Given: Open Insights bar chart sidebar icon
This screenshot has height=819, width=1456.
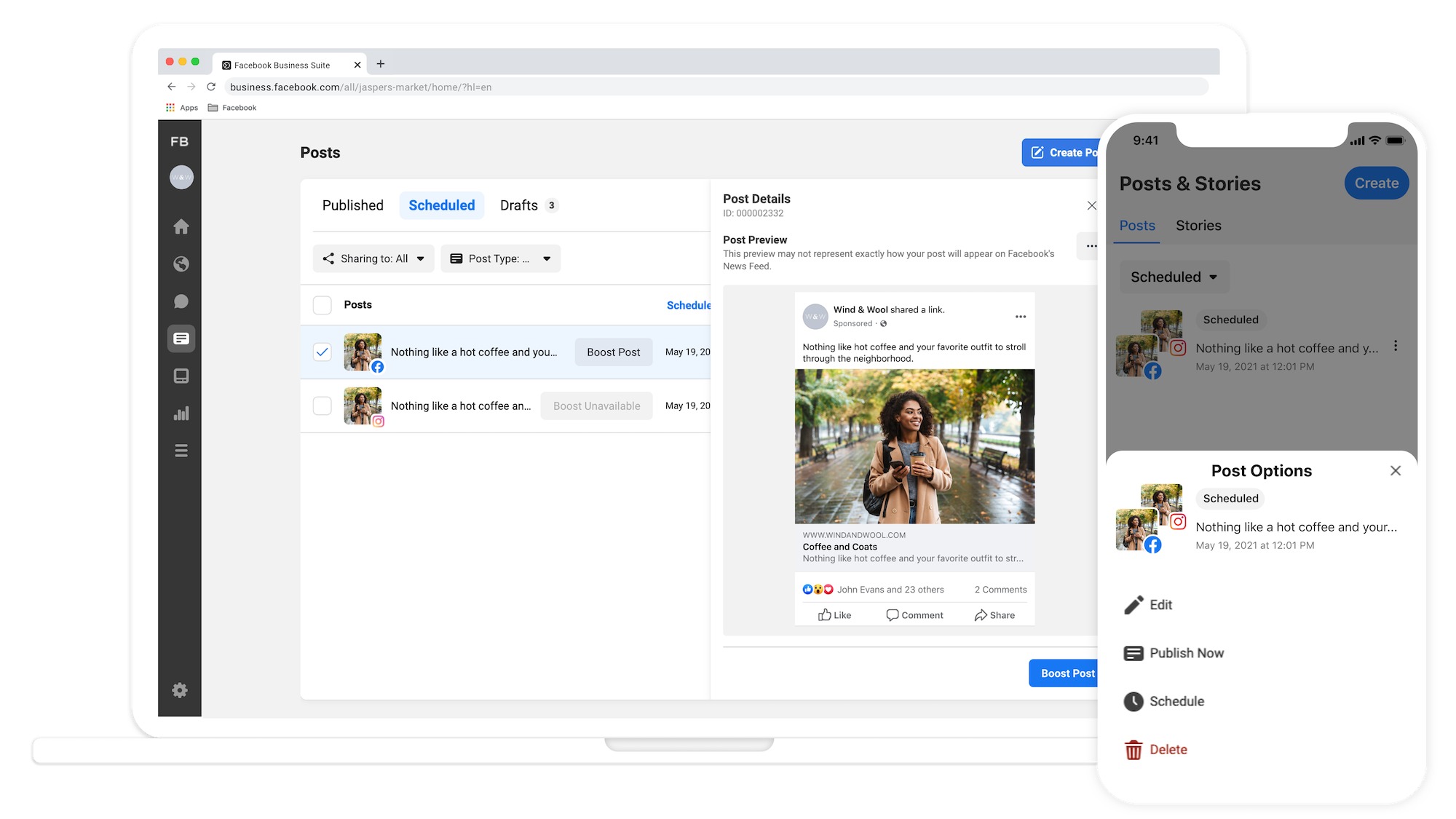Looking at the screenshot, I should [x=181, y=414].
